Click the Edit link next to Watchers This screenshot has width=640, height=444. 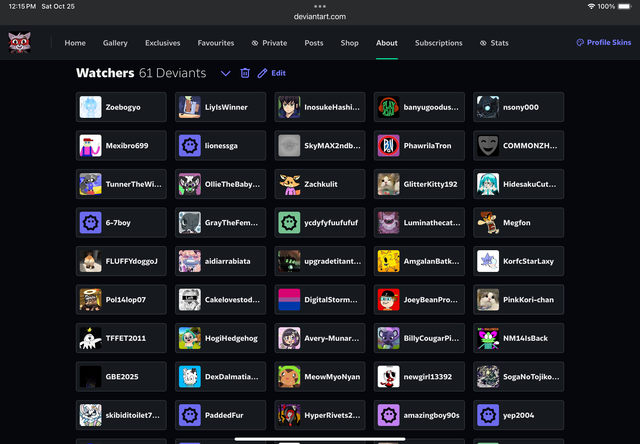278,73
